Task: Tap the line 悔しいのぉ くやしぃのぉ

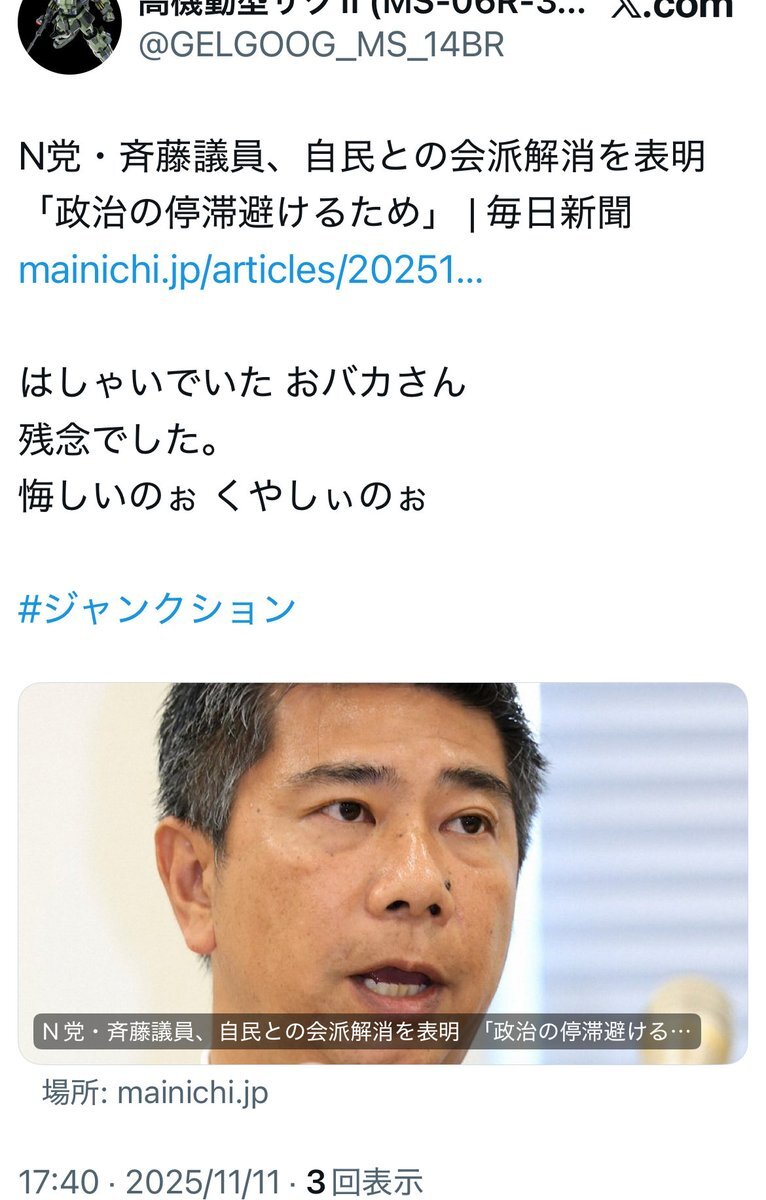Action: tap(223, 496)
